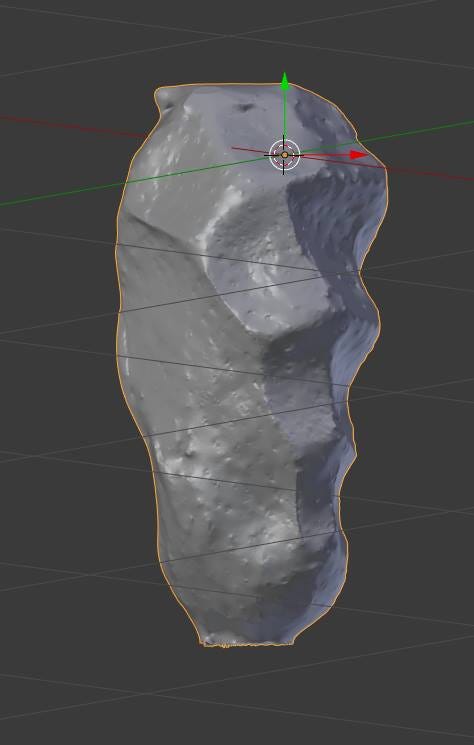Click the red gizmo arrow shaft

pyautogui.click(x=326, y=155)
